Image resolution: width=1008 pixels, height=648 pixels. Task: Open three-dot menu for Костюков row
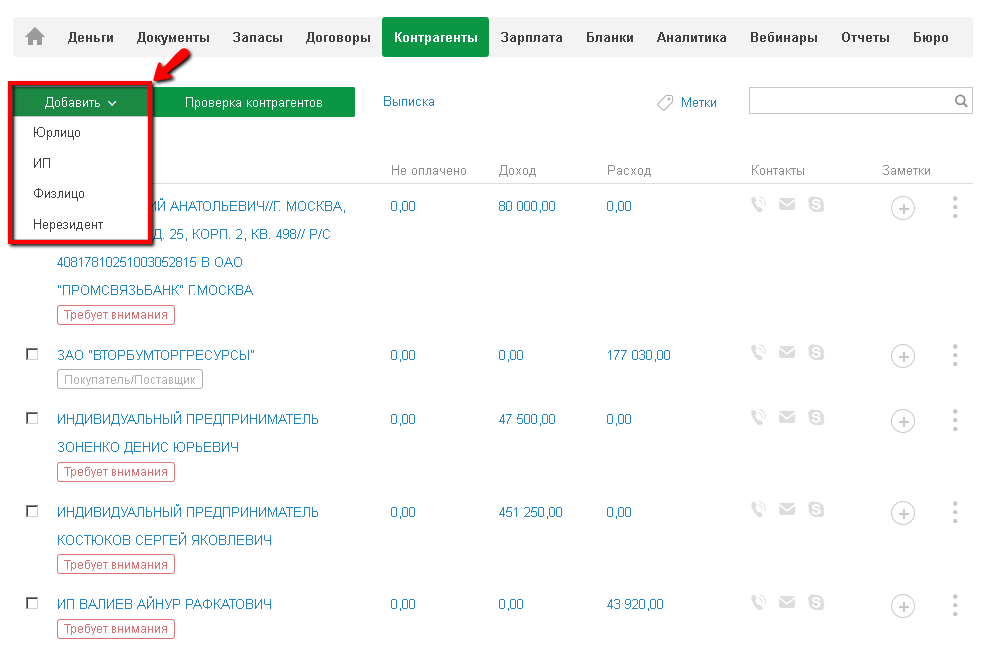click(955, 512)
